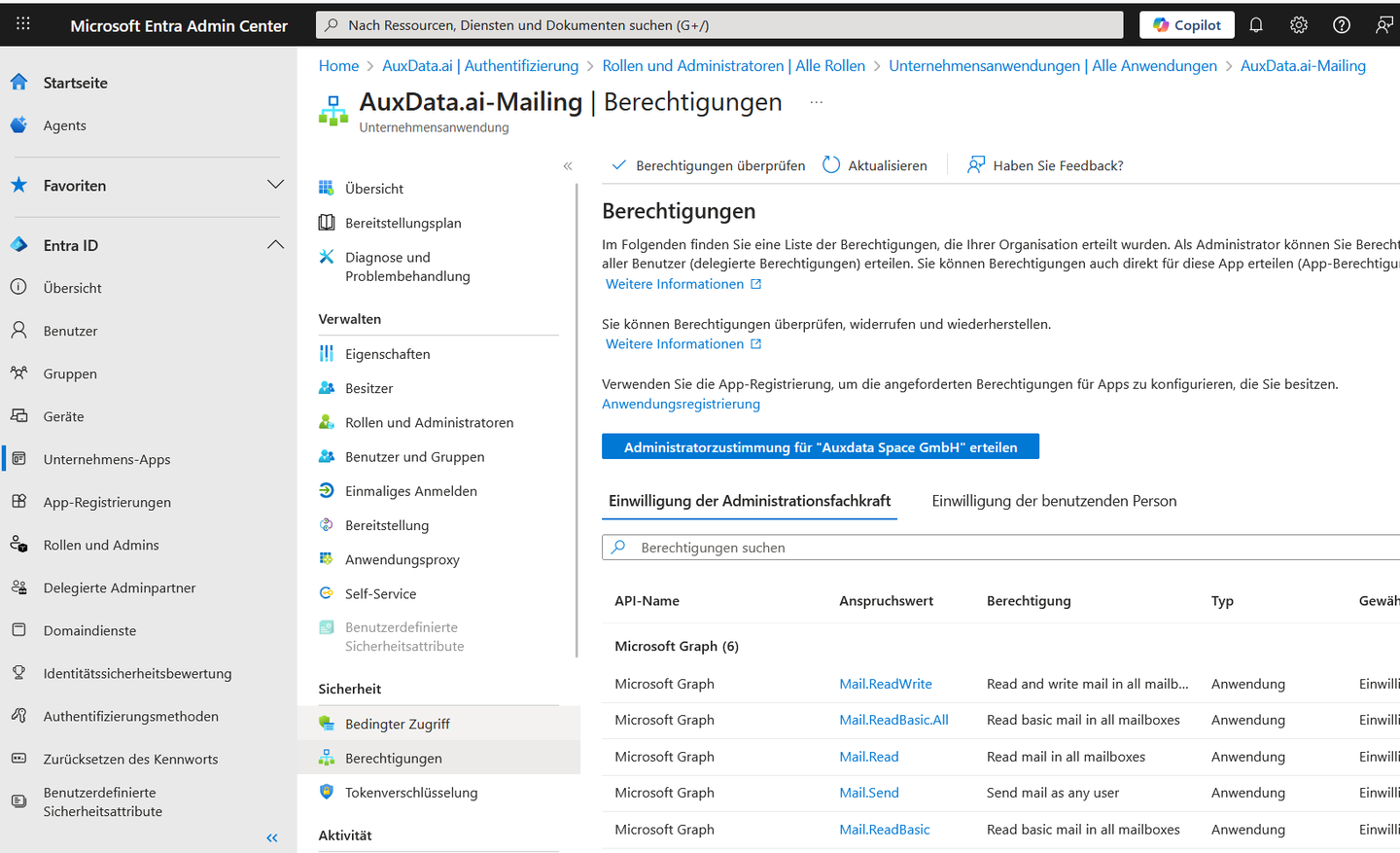The height and width of the screenshot is (853, 1400).
Task: Open the help question mark icon
Action: [x=1342, y=25]
